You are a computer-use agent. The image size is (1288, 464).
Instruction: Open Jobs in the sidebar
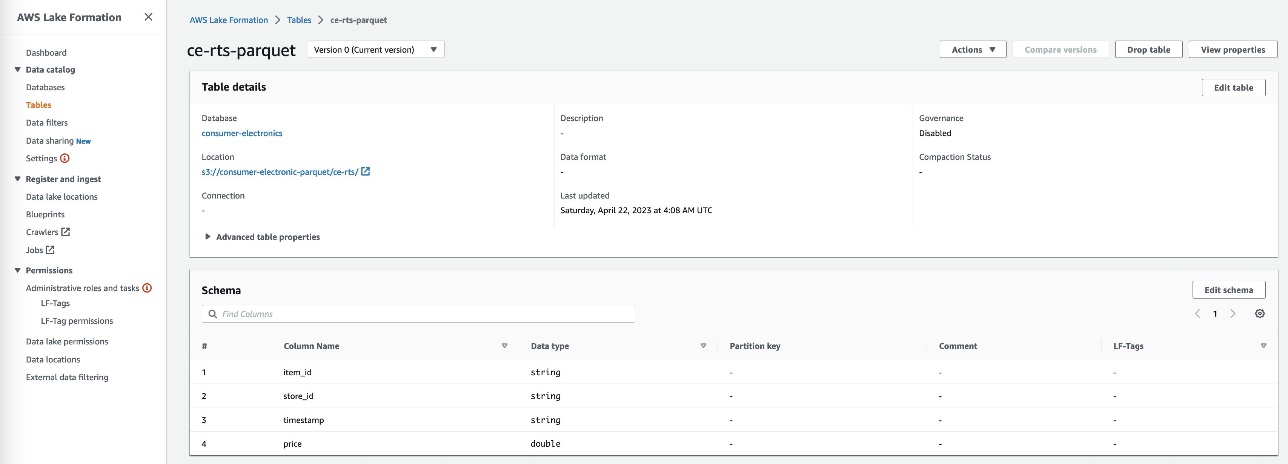point(34,250)
